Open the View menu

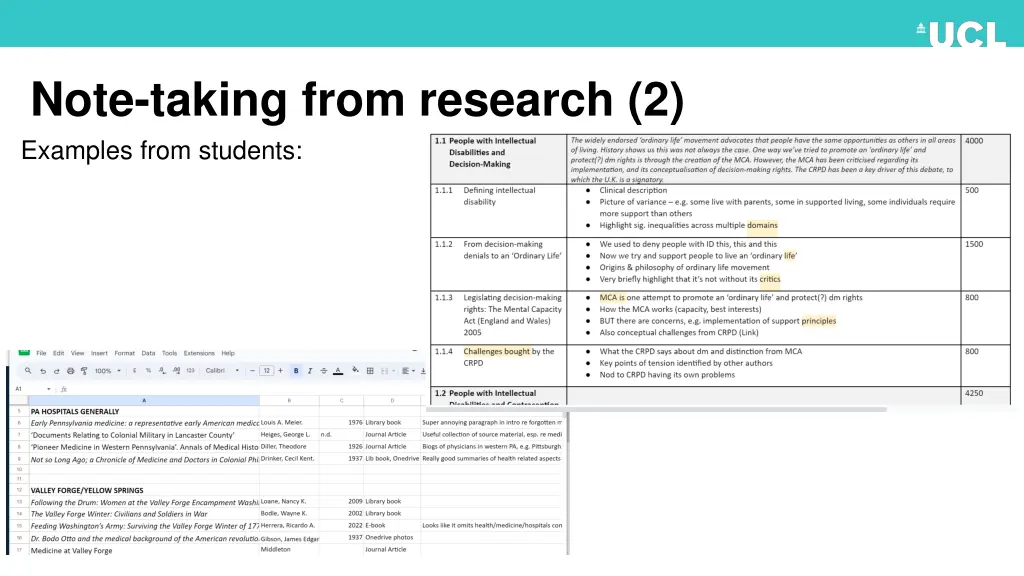78,353
